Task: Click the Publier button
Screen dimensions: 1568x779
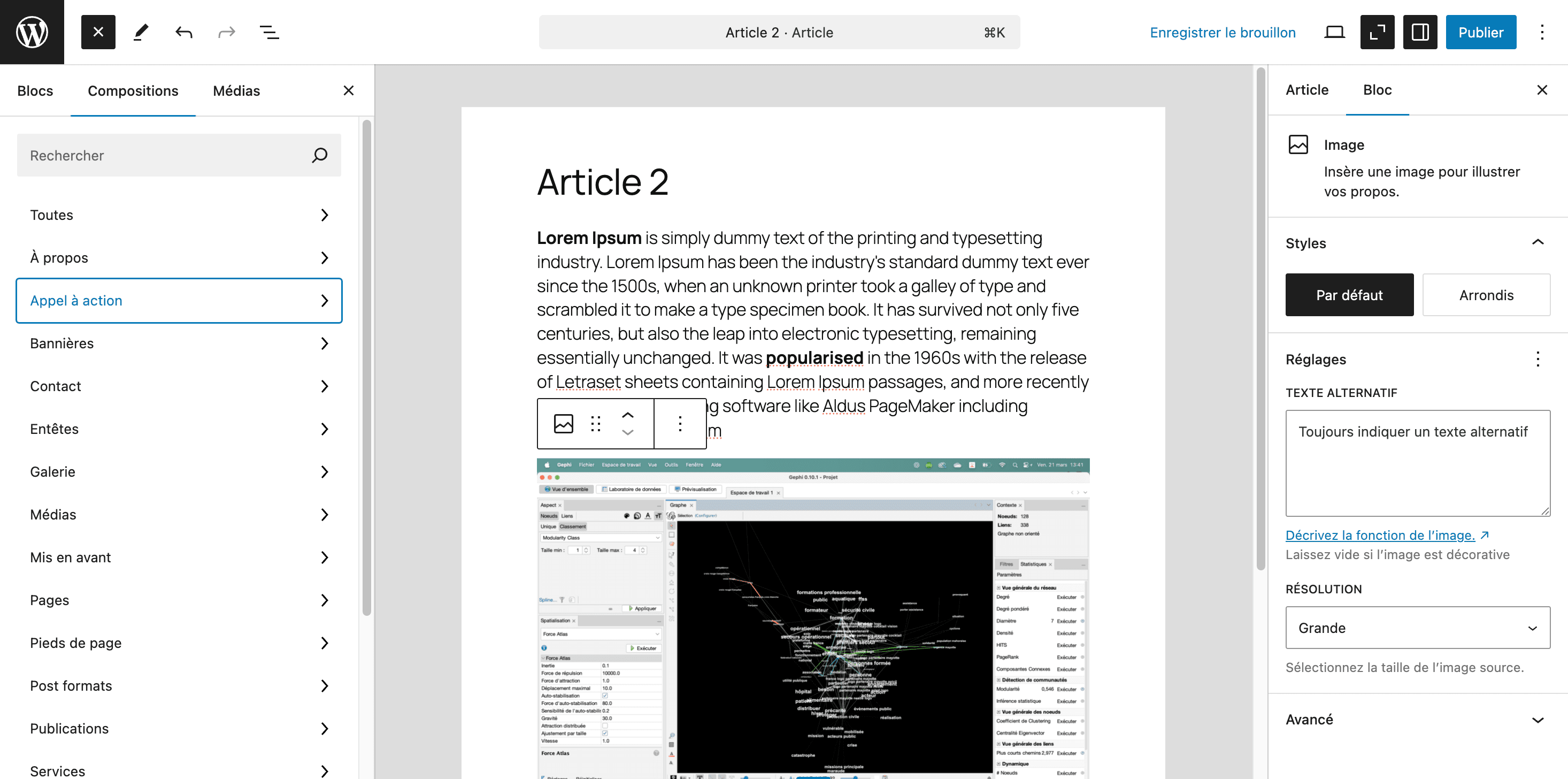Action: (1480, 32)
